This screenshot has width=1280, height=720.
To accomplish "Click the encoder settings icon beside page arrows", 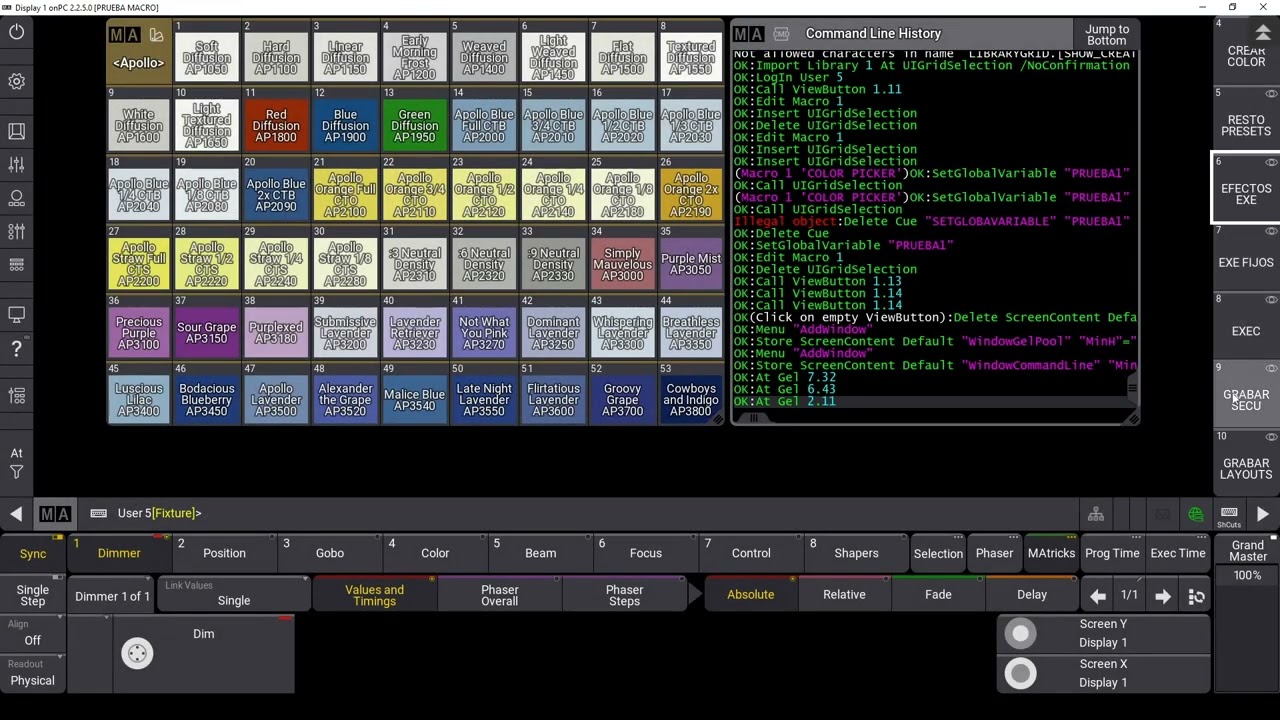I will point(1196,596).
